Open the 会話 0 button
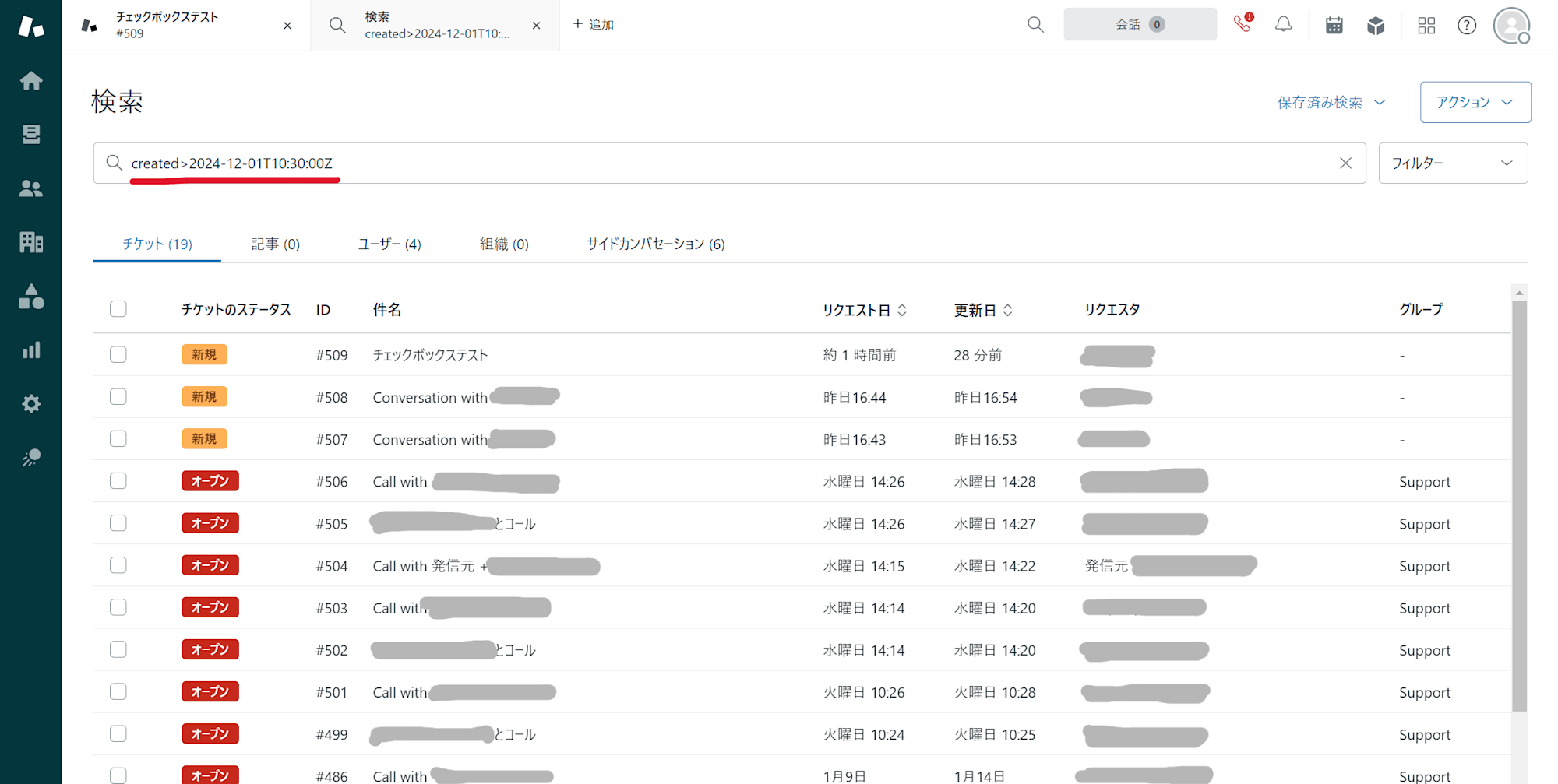Image resolution: width=1558 pixels, height=784 pixels. 1140,24
